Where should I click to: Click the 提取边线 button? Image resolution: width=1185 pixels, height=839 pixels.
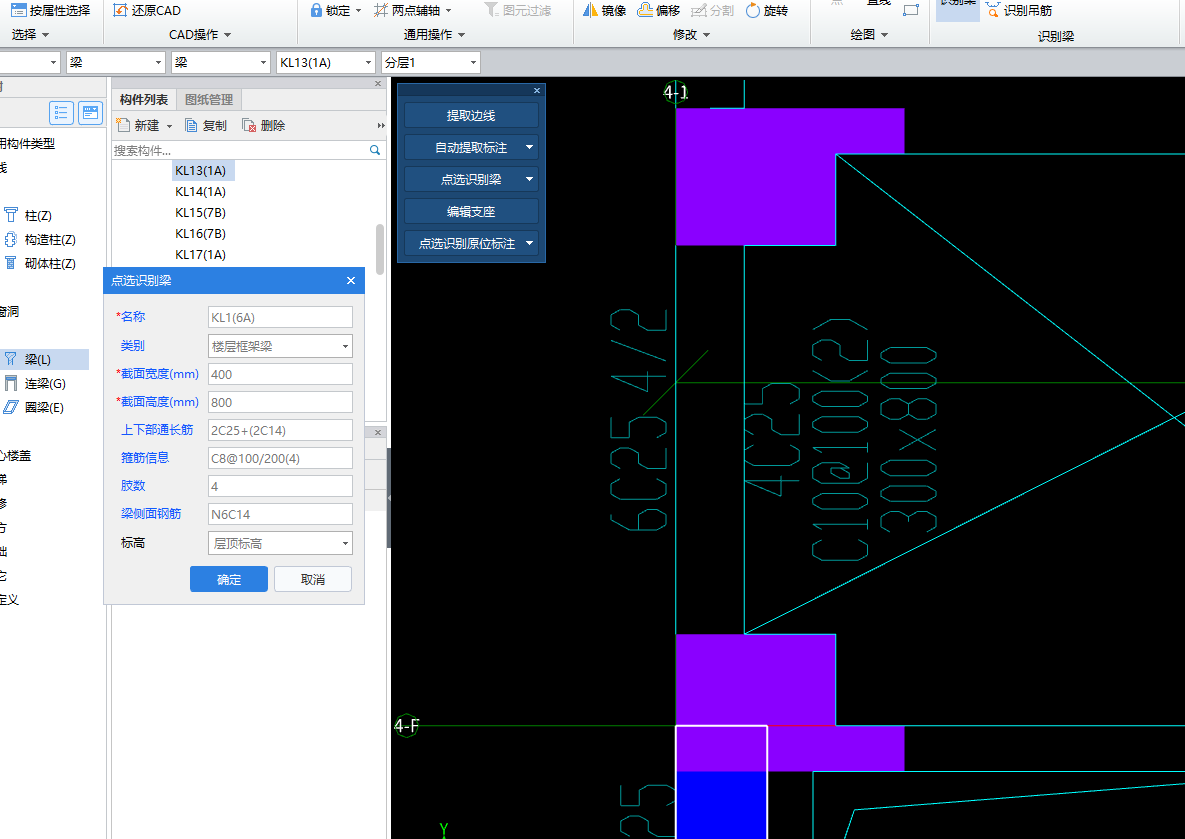[471, 116]
